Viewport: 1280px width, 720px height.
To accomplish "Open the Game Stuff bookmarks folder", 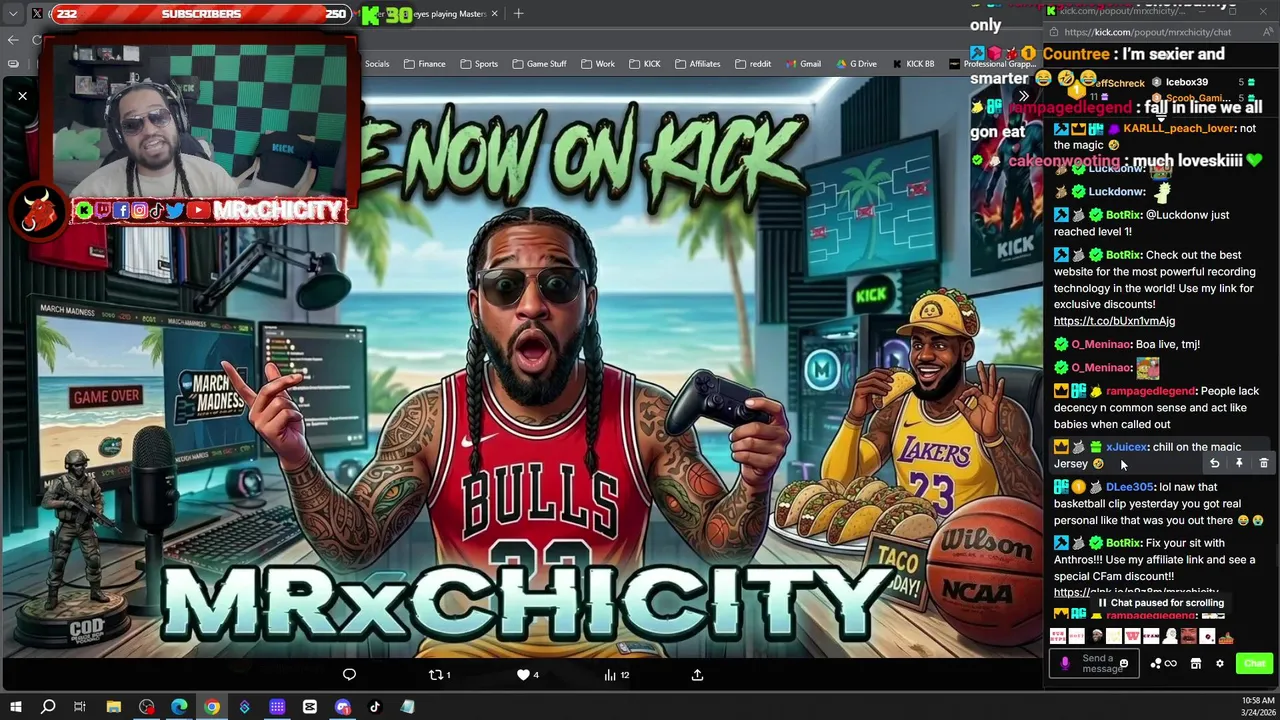I will [539, 64].
